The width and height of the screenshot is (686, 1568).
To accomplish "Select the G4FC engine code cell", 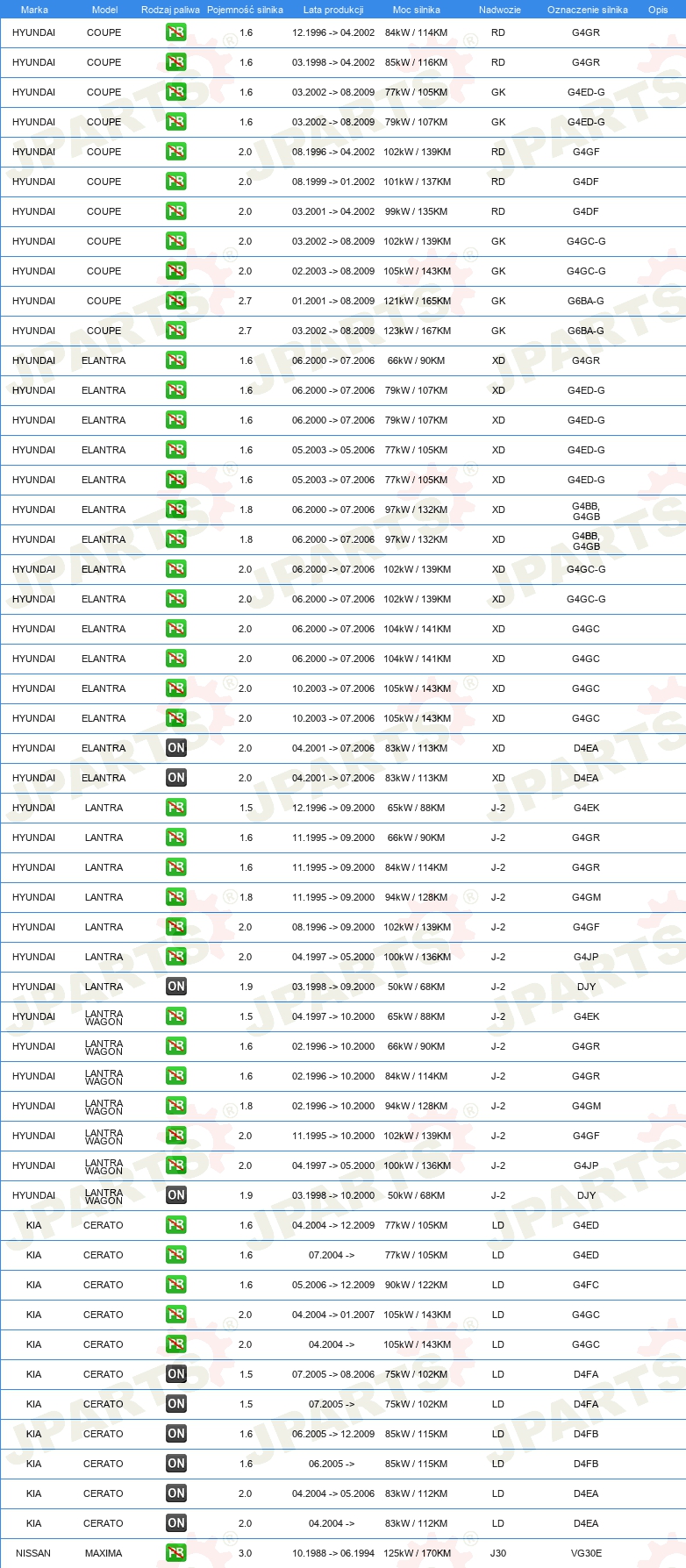I will 586,1285.
